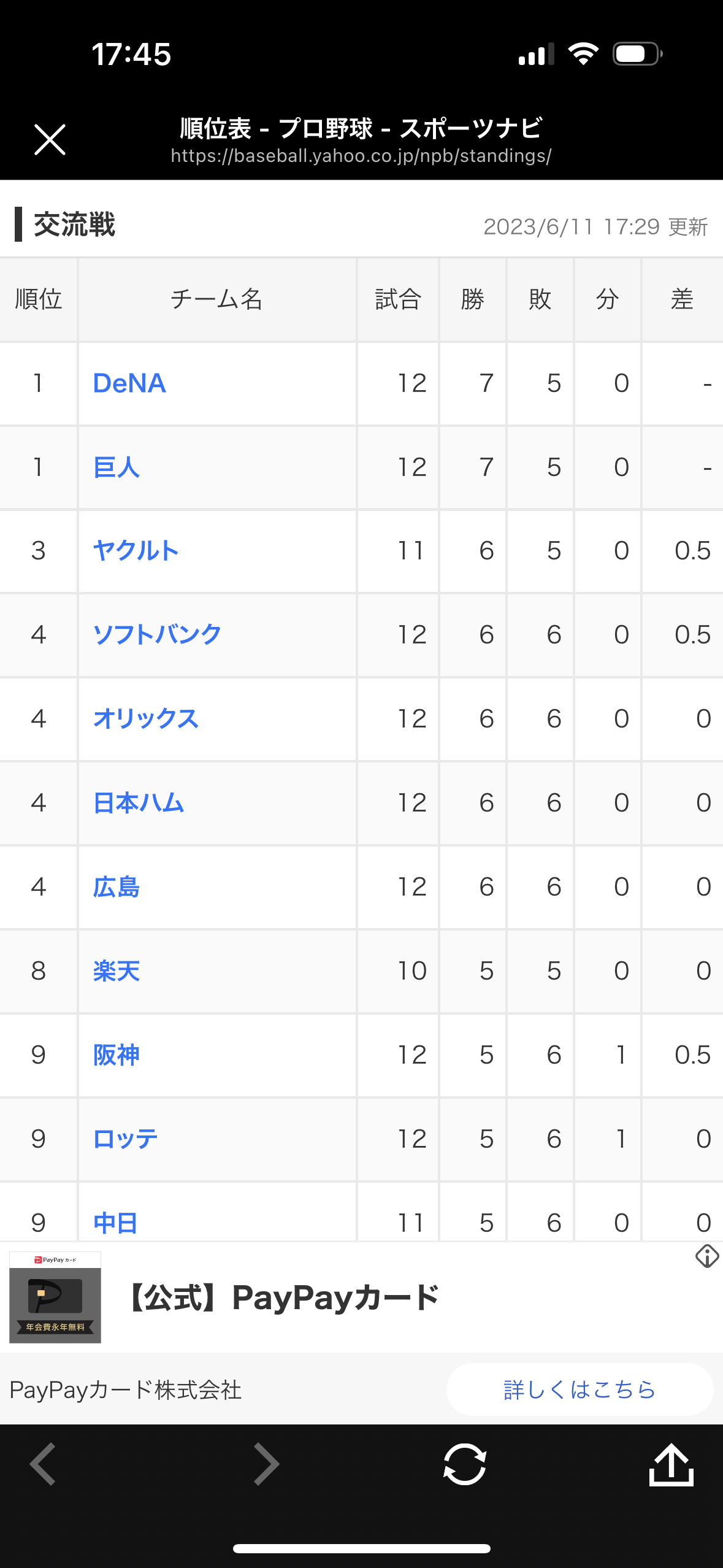Tap the browser back arrow
723x1568 pixels.
click(43, 1464)
